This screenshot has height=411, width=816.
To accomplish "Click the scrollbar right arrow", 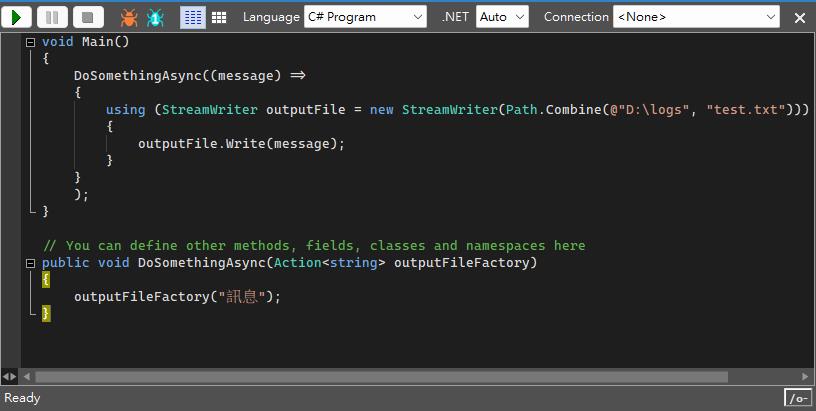I will point(808,377).
